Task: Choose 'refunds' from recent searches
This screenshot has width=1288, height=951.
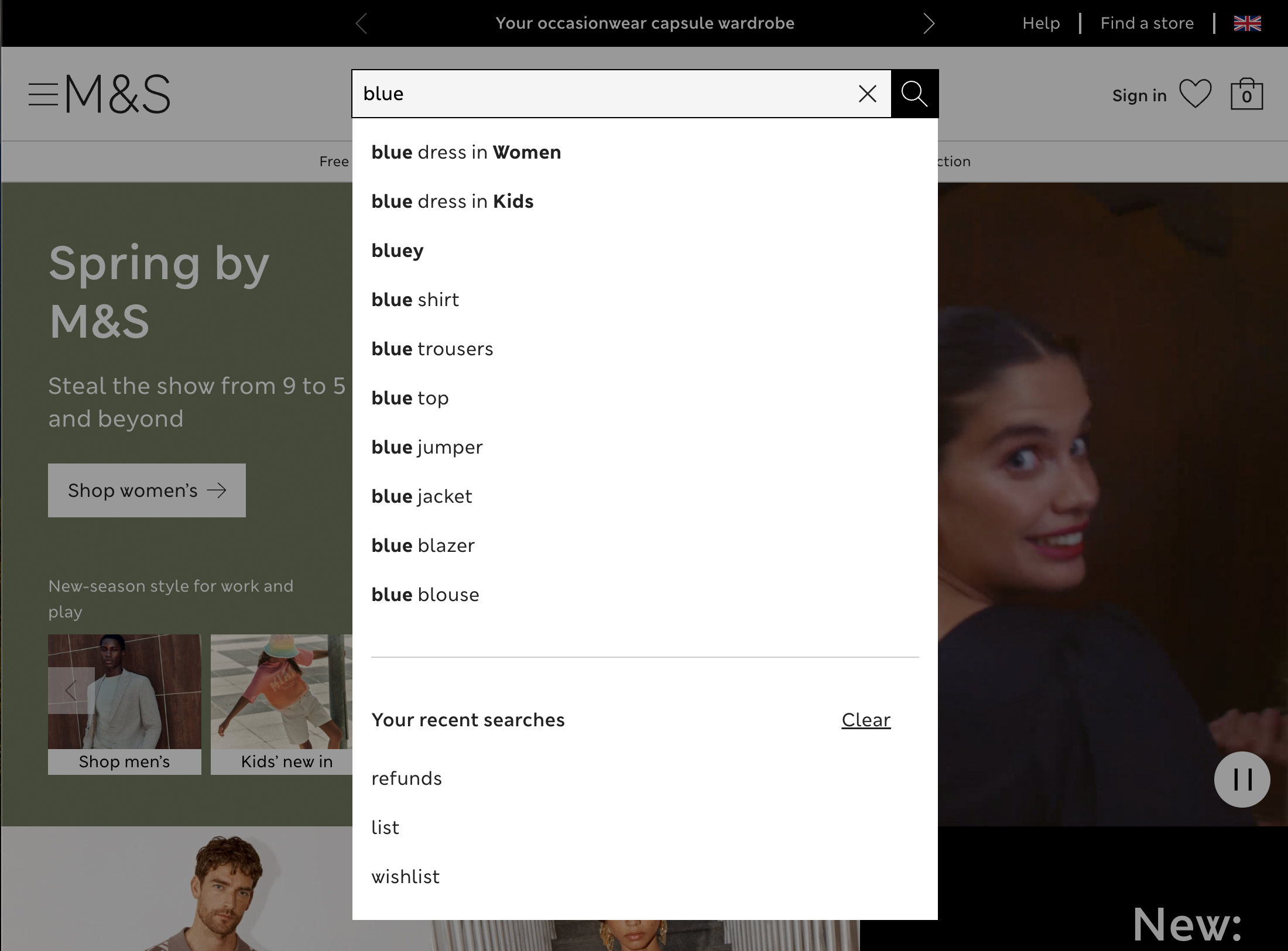Action: (x=406, y=778)
